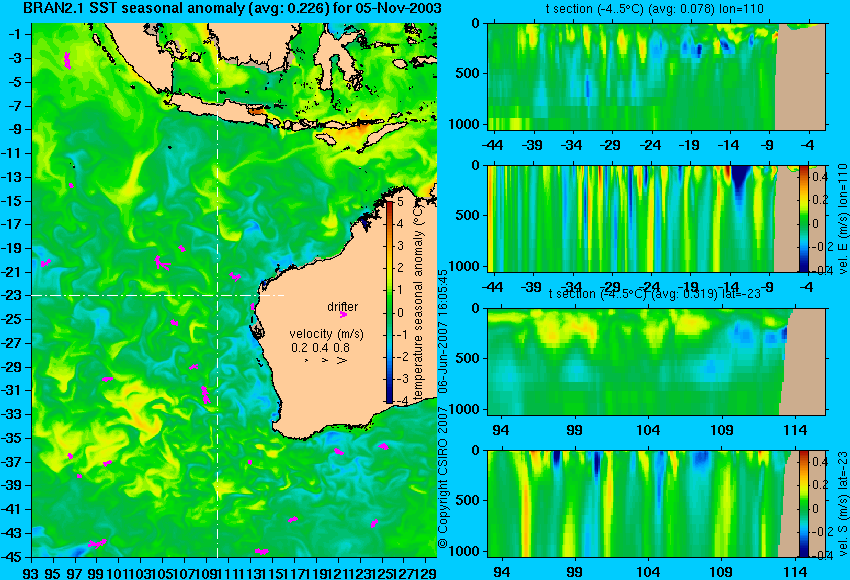Click the BRAN2.1 SST seasonal anomaly title
Screen dimensions: 850x580
pos(232,8)
